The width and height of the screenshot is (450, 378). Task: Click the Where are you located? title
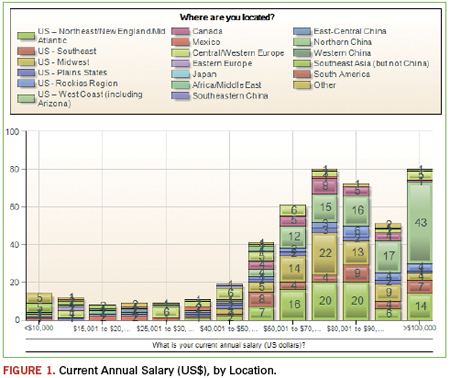(227, 17)
